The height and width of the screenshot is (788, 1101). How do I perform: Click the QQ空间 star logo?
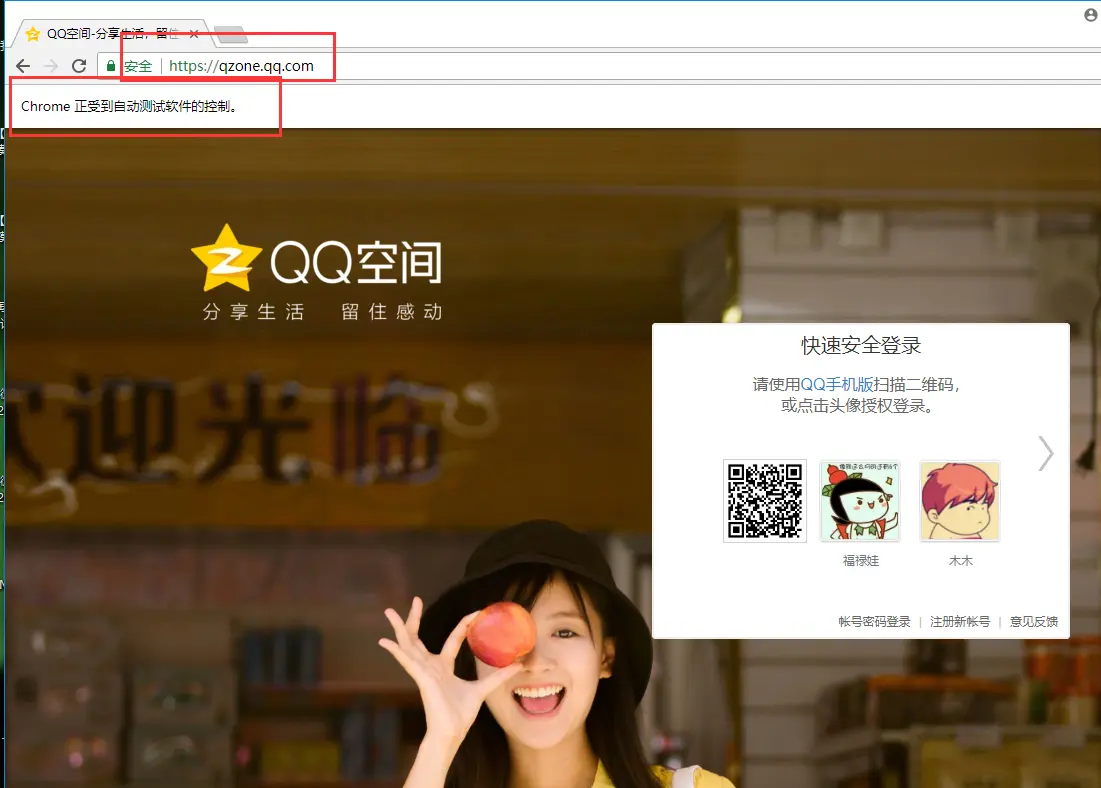pyautogui.click(x=226, y=258)
